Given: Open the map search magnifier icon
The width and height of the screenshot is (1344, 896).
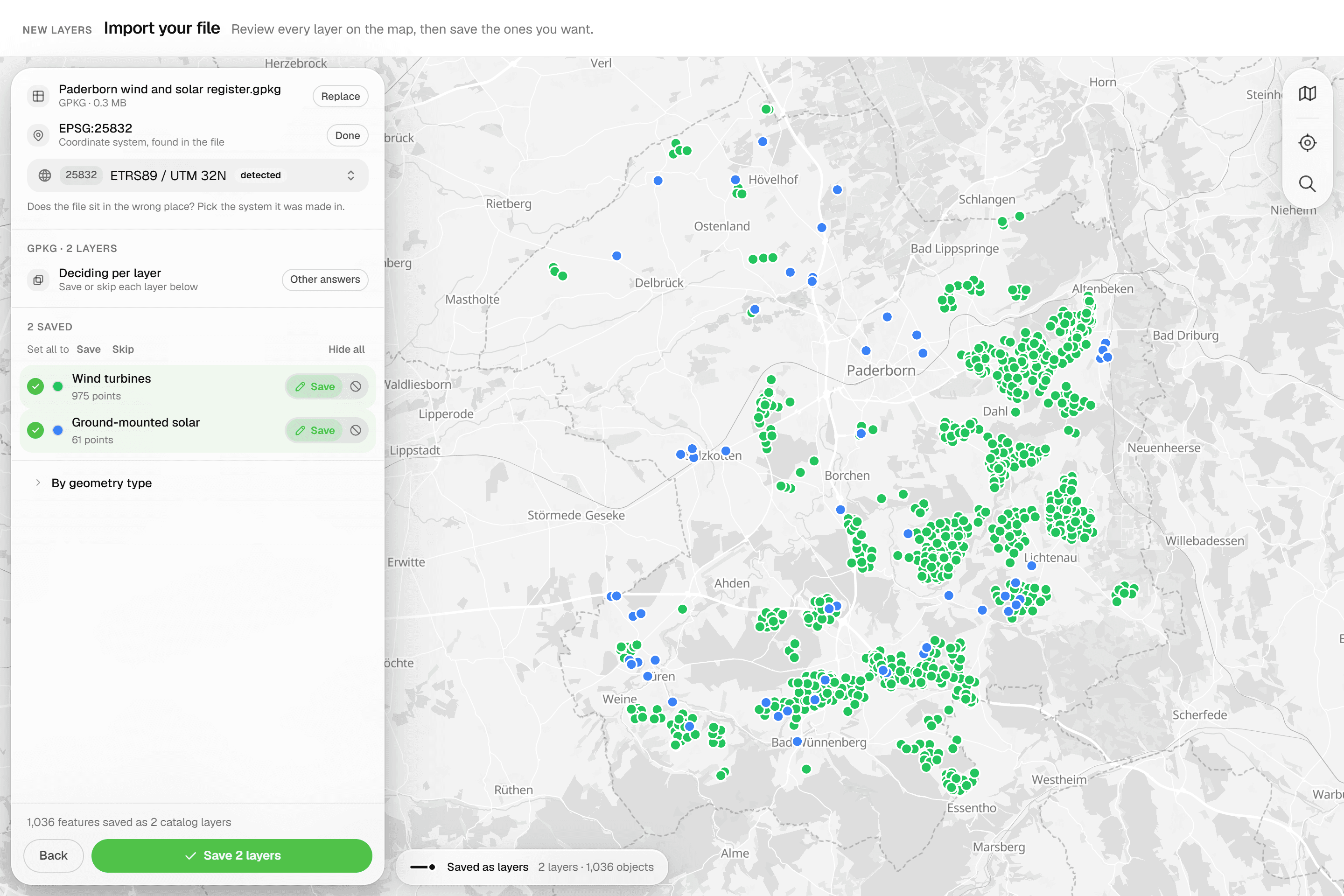Looking at the screenshot, I should [x=1307, y=184].
